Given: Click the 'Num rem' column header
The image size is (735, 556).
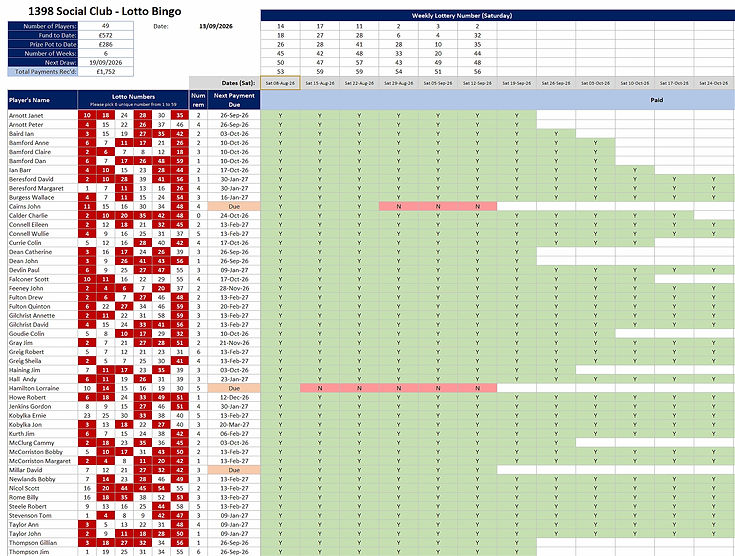Looking at the screenshot, I should [x=198, y=100].
